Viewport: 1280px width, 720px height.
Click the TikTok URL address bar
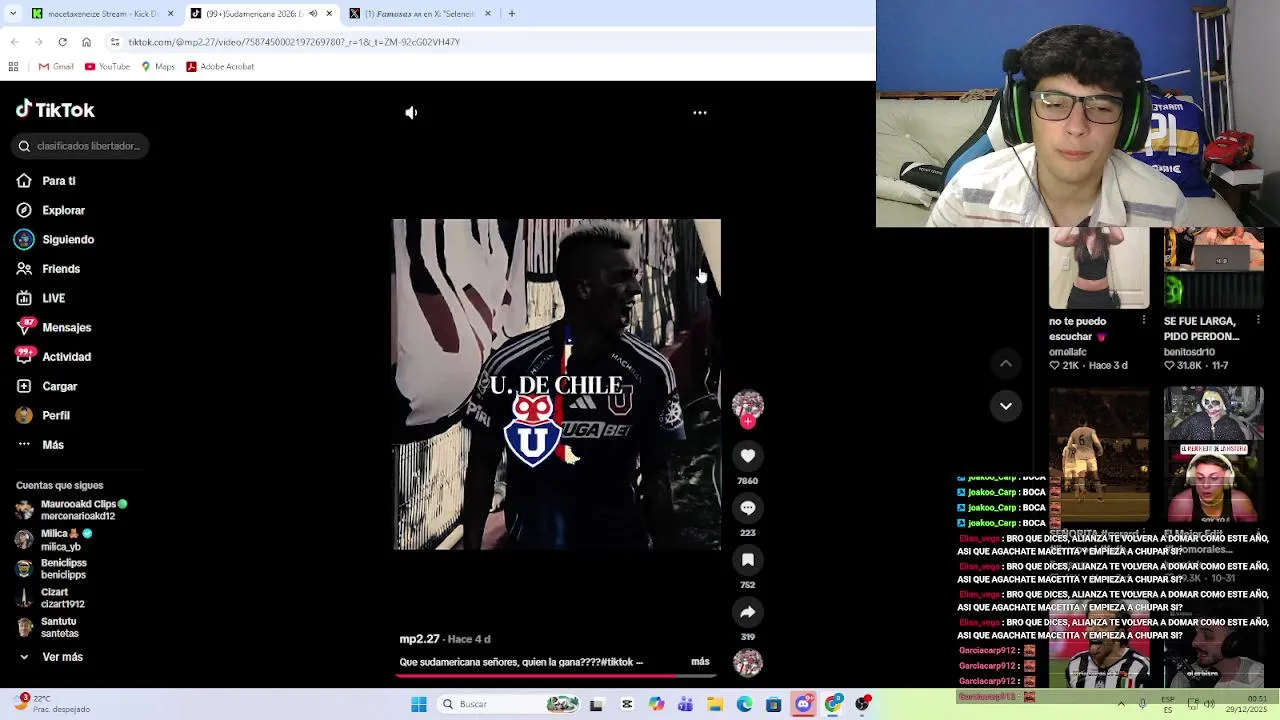[x=490, y=42]
